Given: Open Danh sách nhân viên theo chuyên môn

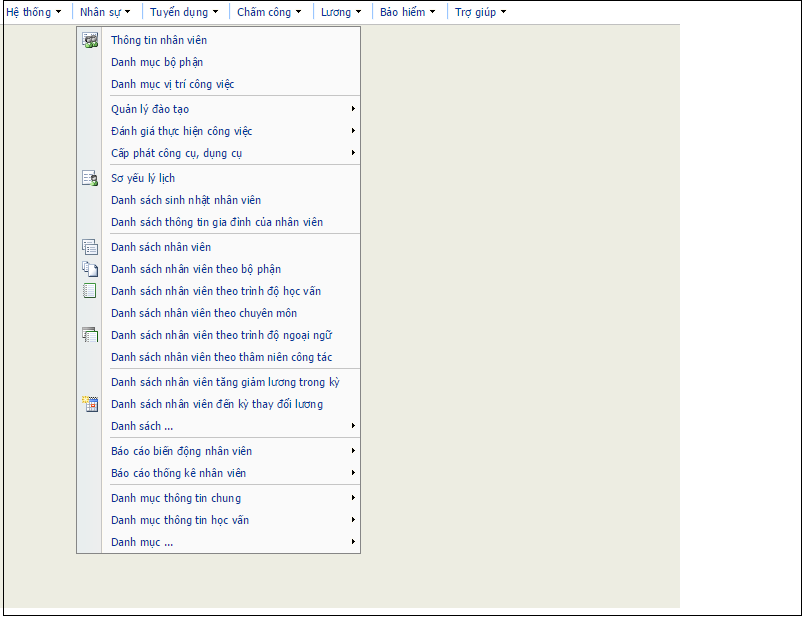Looking at the screenshot, I should (204, 313).
